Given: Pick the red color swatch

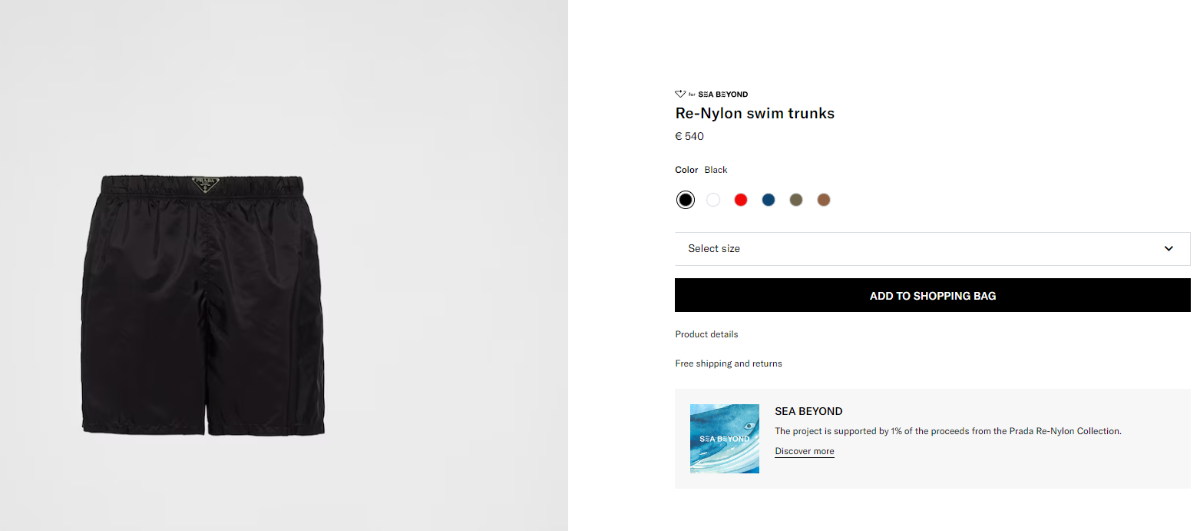Looking at the screenshot, I should click(741, 200).
